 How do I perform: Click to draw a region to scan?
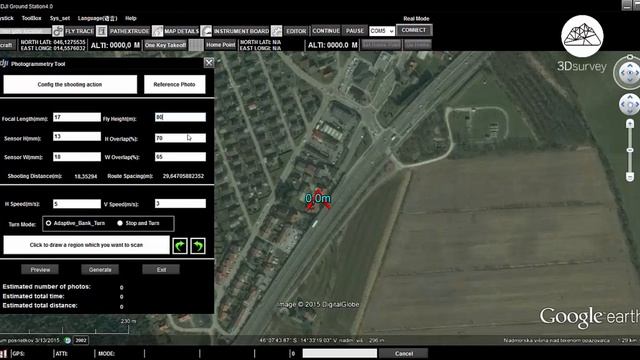[87, 245]
